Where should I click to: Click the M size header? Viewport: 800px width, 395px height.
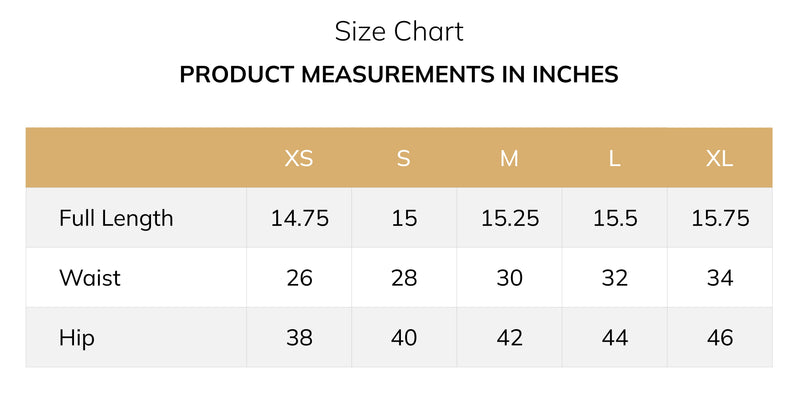tap(509, 159)
